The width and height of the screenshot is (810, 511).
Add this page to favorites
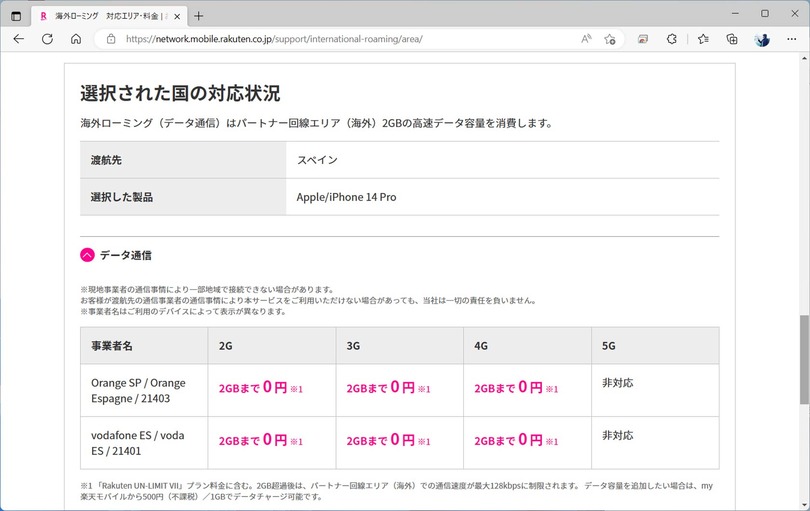pos(610,39)
